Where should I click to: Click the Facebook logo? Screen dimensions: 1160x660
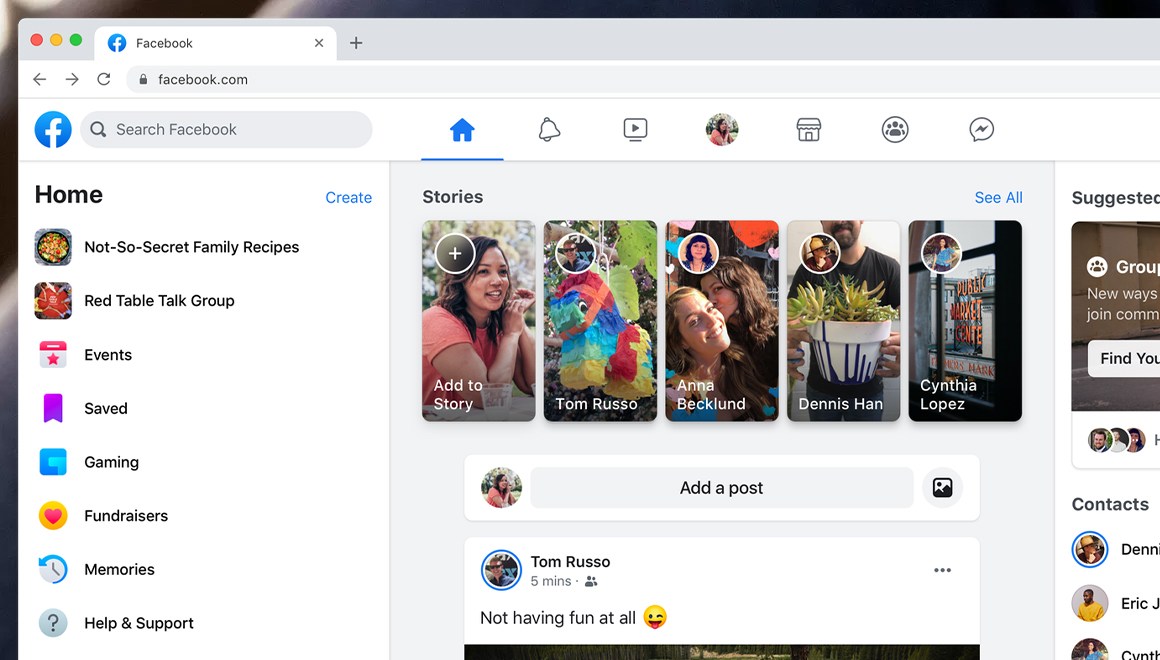click(x=53, y=129)
